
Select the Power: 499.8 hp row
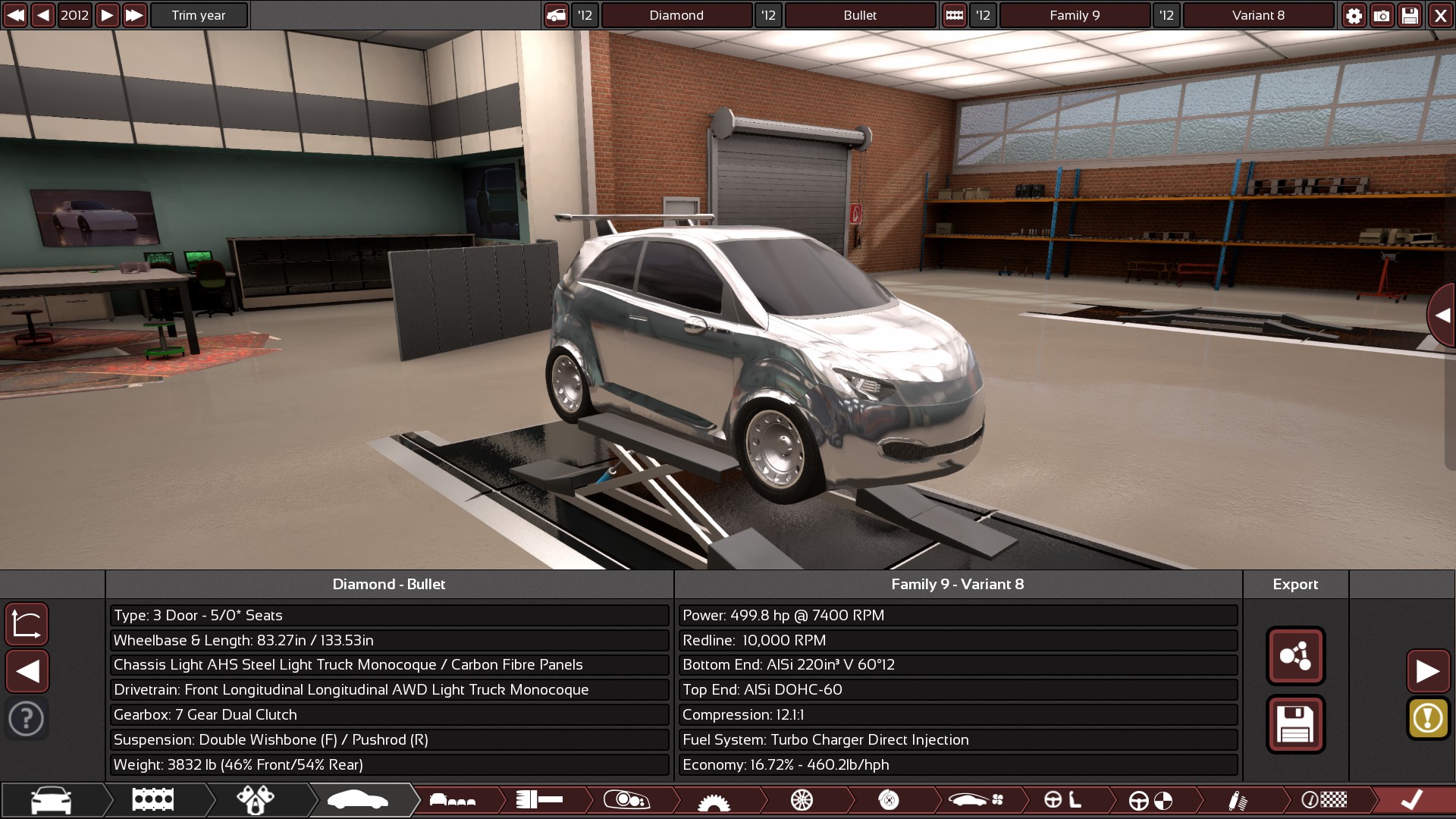click(x=958, y=615)
